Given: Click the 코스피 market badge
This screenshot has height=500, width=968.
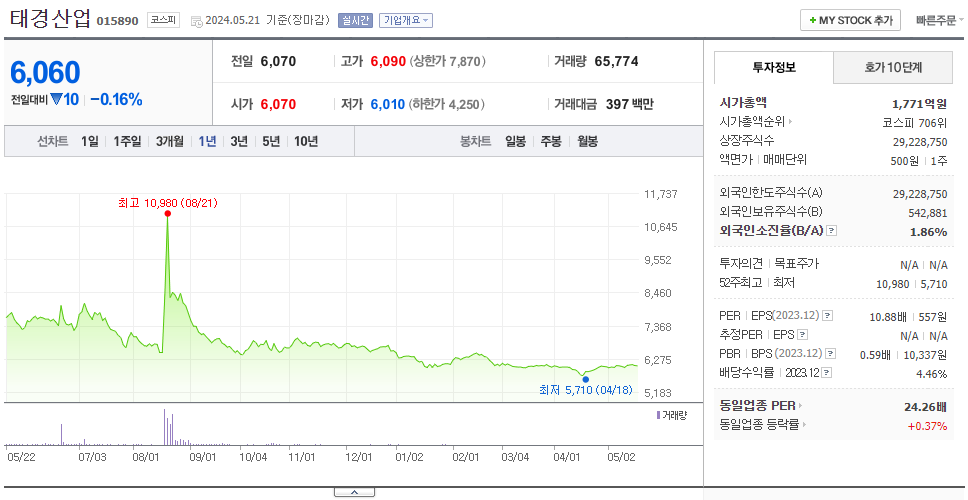Looking at the screenshot, I should click(163, 20).
